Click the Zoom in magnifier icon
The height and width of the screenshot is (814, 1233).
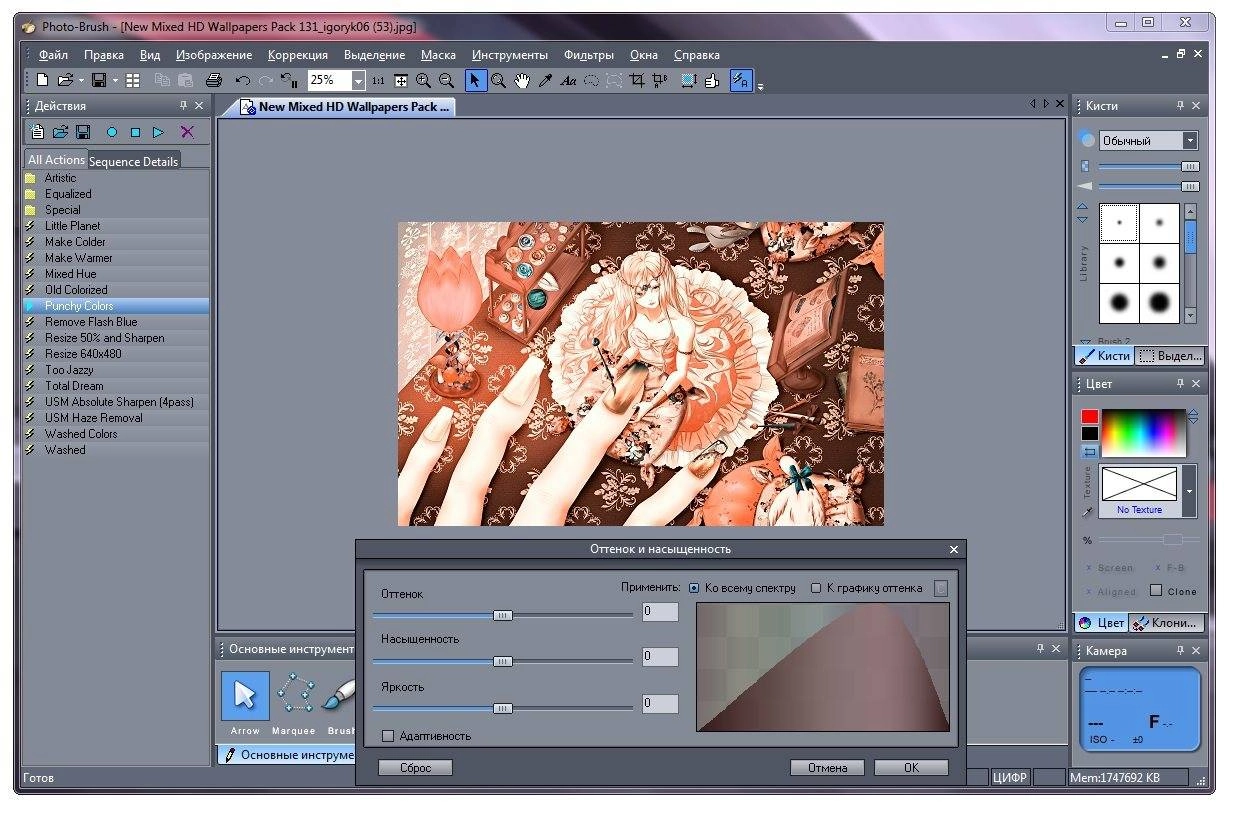[x=423, y=81]
